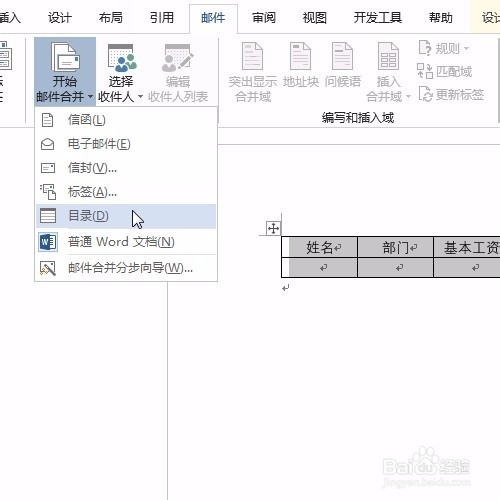Click the 地址块 document icon
The height and width of the screenshot is (500, 500).
(300, 56)
